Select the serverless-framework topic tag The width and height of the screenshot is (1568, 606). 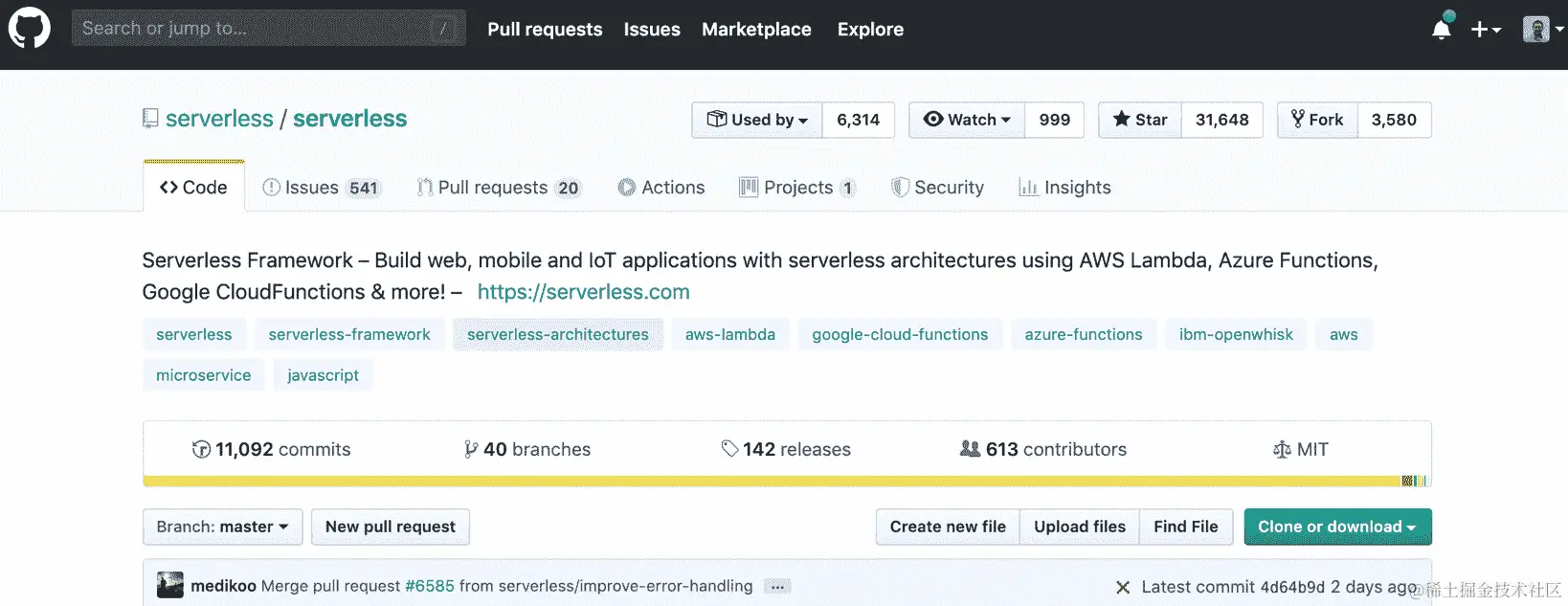tap(349, 334)
